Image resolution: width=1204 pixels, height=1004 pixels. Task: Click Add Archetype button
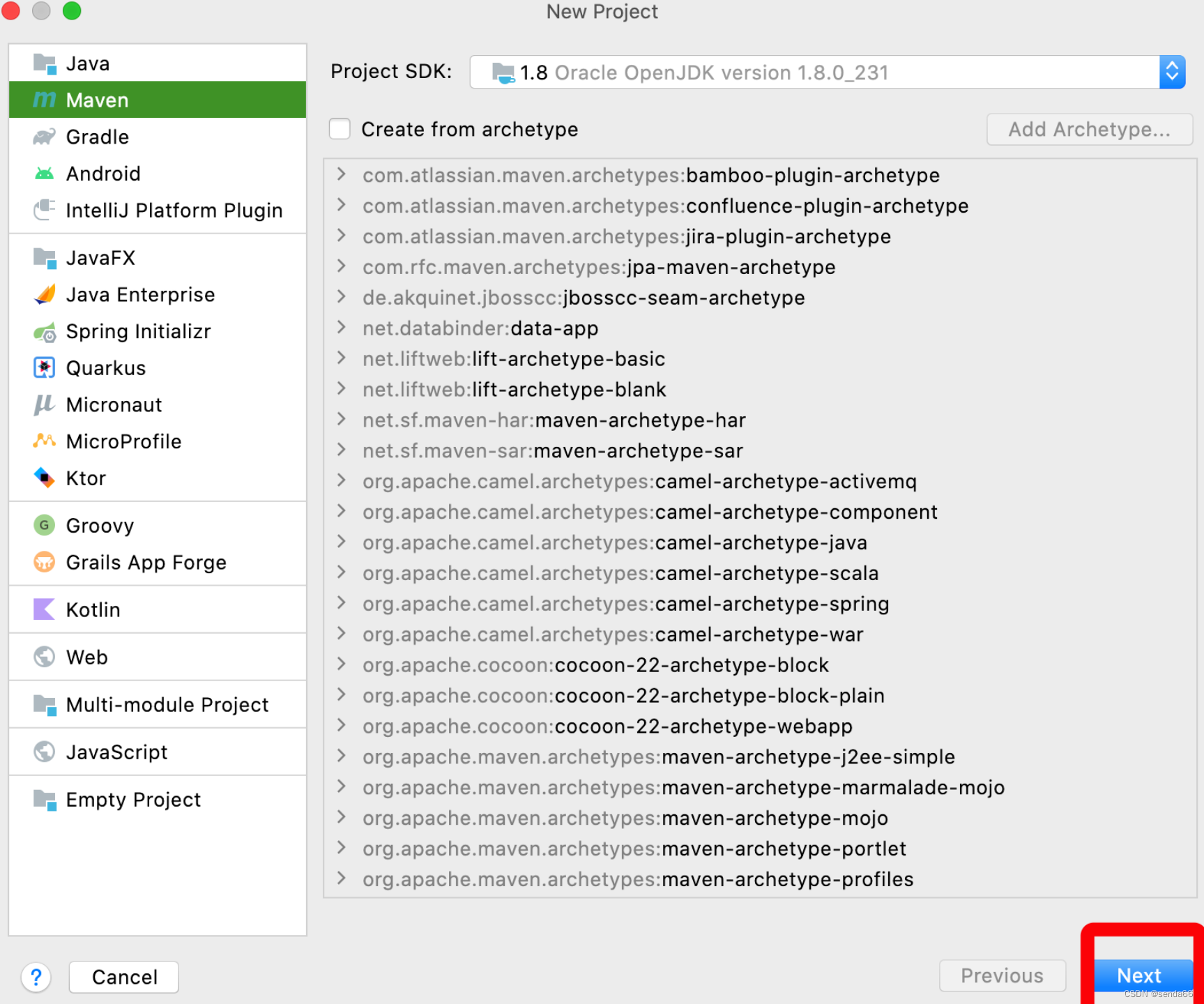(x=1090, y=129)
